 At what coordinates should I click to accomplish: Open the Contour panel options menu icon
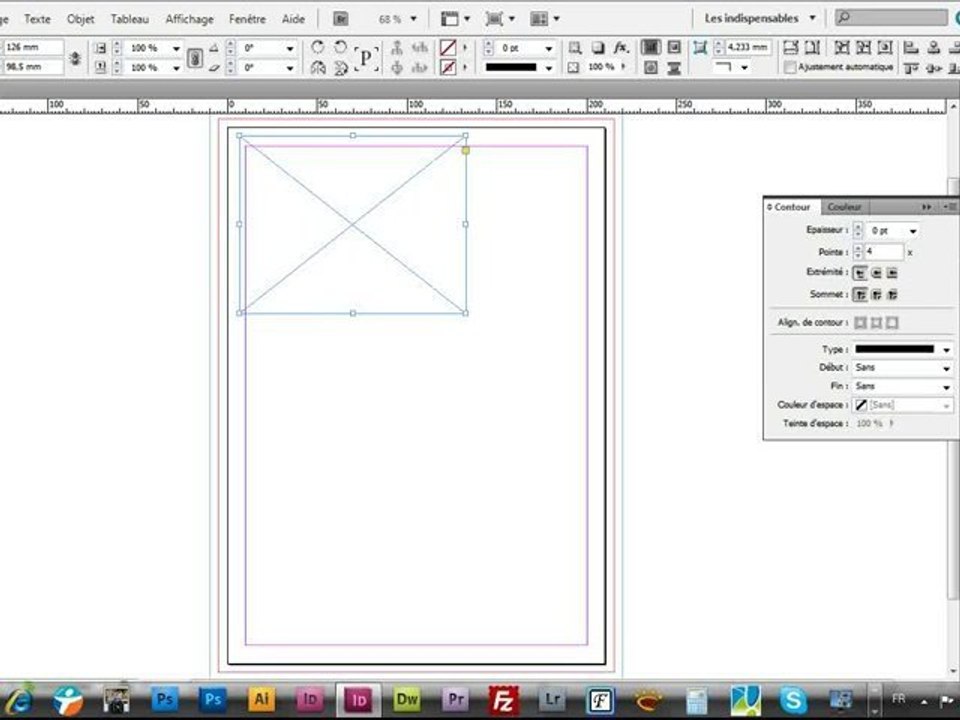(x=951, y=207)
